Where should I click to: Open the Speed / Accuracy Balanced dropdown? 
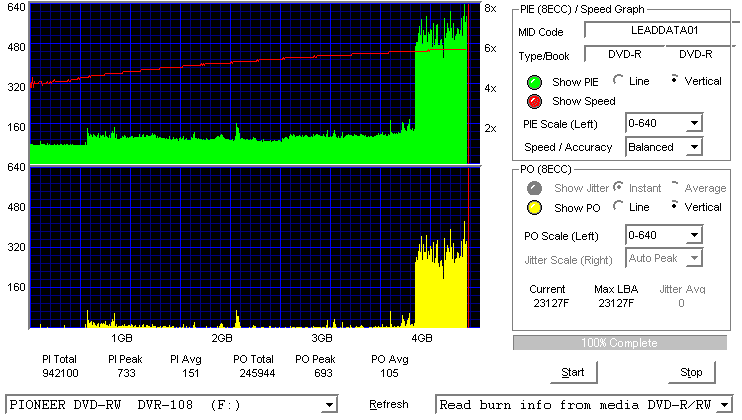[x=664, y=147]
